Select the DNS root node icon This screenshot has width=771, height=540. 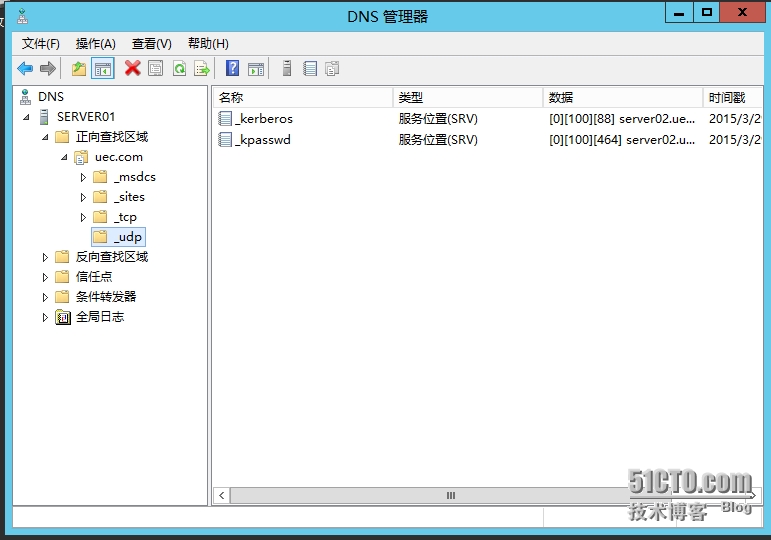26,96
